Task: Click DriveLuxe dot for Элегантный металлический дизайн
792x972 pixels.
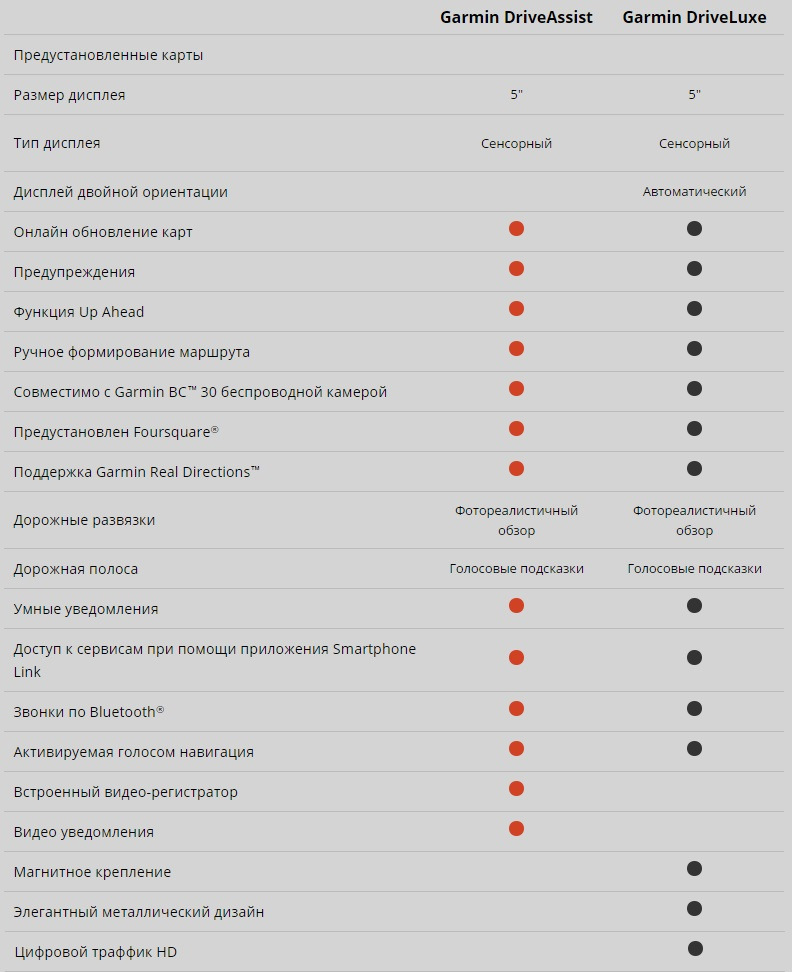Action: click(x=694, y=909)
